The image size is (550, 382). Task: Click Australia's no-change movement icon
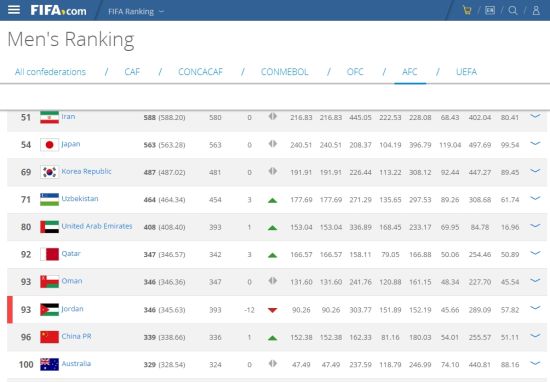click(x=273, y=363)
